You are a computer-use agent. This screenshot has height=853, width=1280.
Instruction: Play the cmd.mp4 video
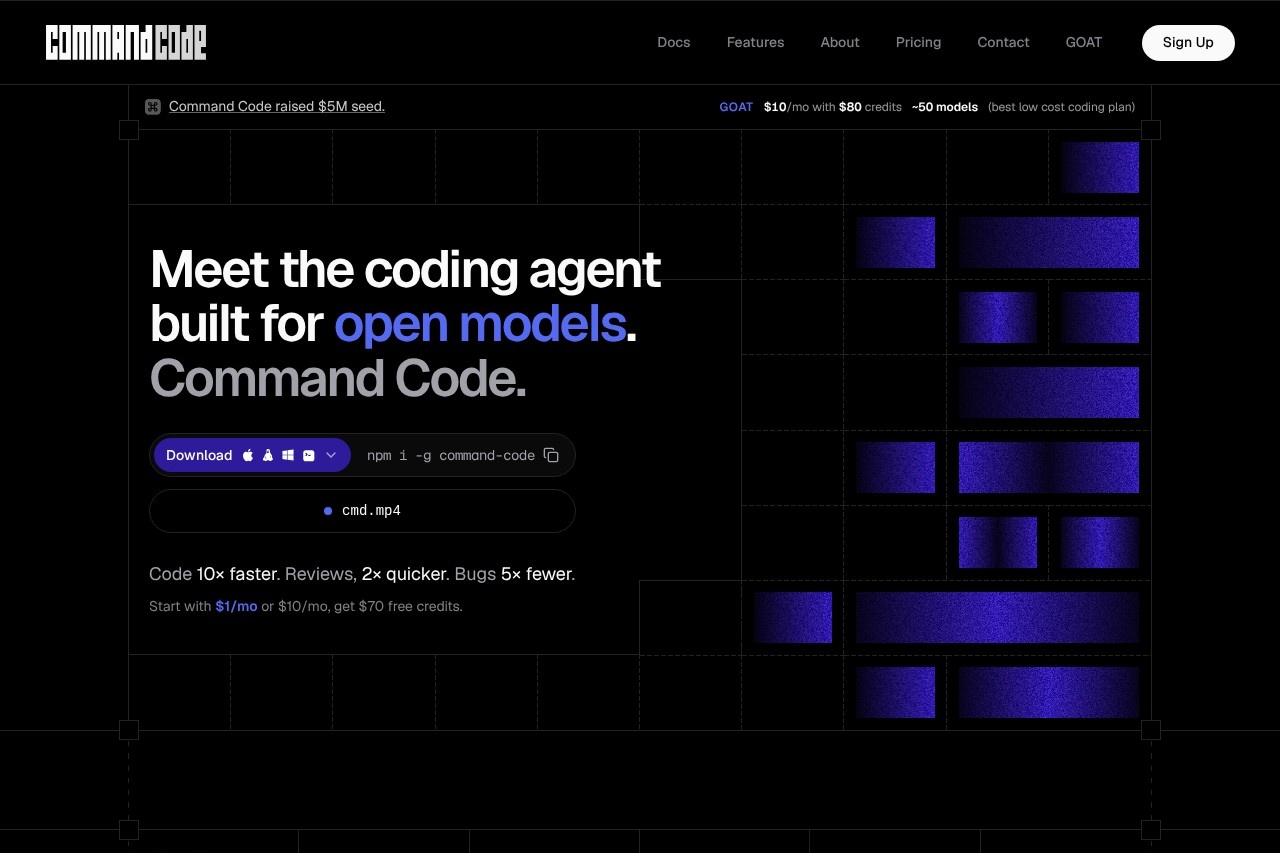pyautogui.click(x=362, y=511)
